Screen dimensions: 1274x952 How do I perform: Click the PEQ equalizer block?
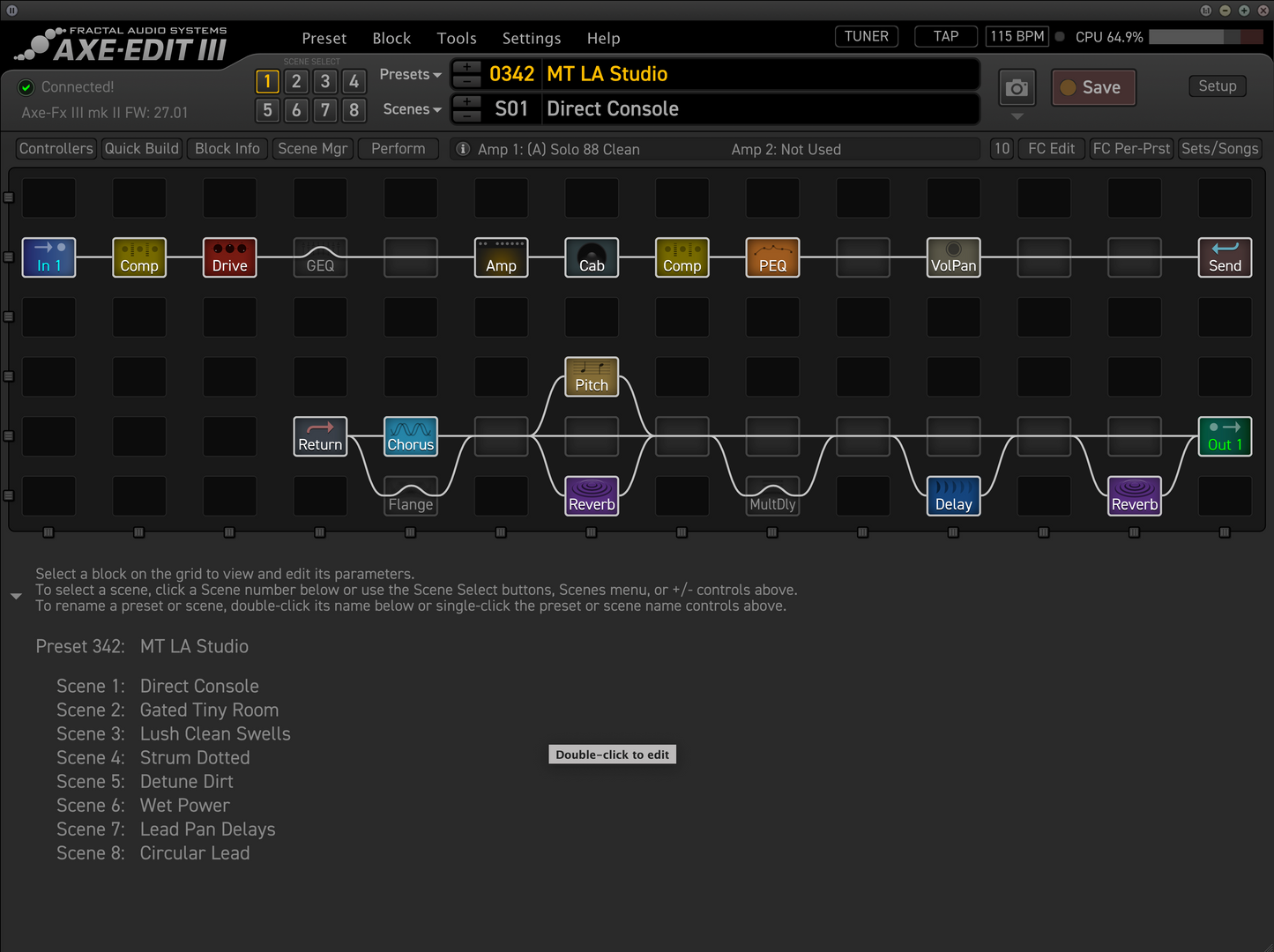click(x=772, y=257)
